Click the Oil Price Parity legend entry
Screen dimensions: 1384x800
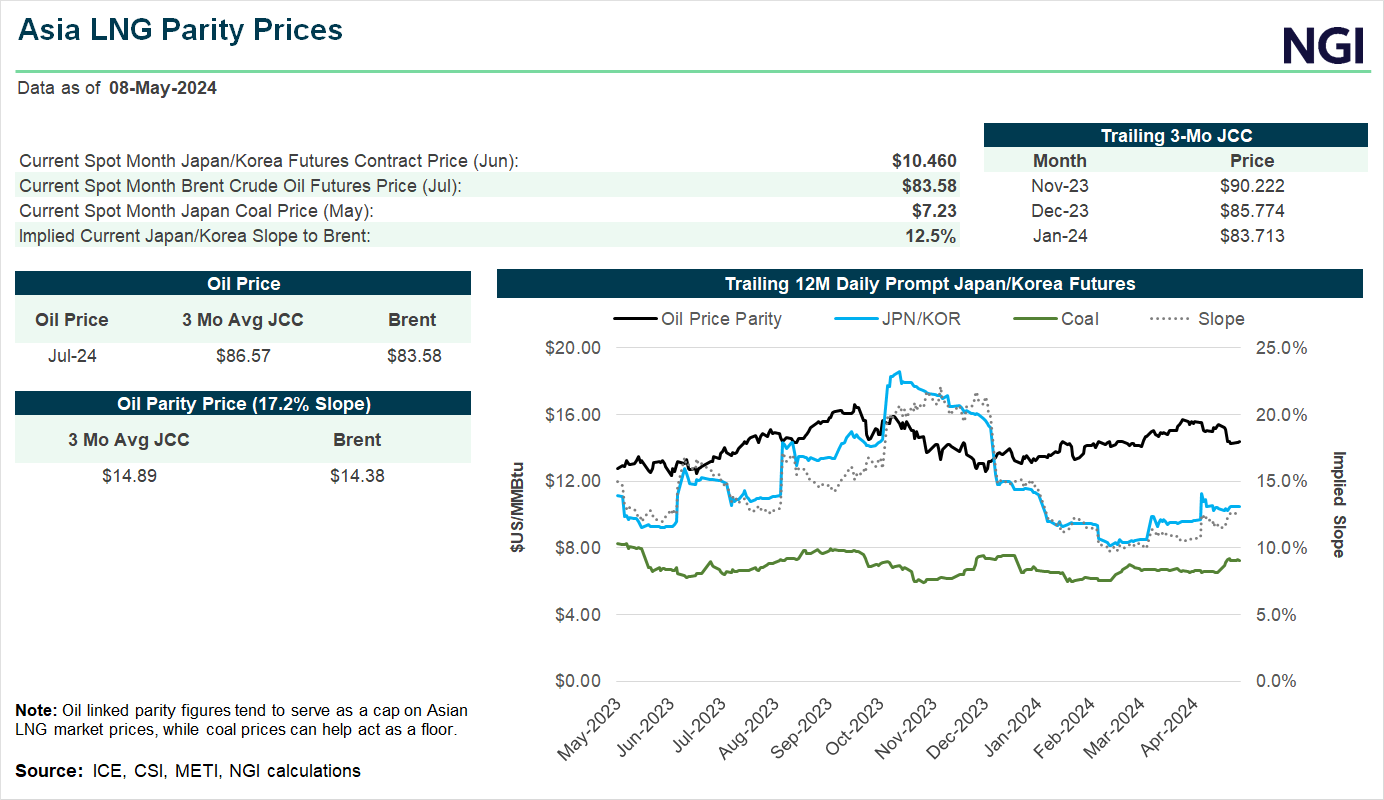click(x=697, y=319)
